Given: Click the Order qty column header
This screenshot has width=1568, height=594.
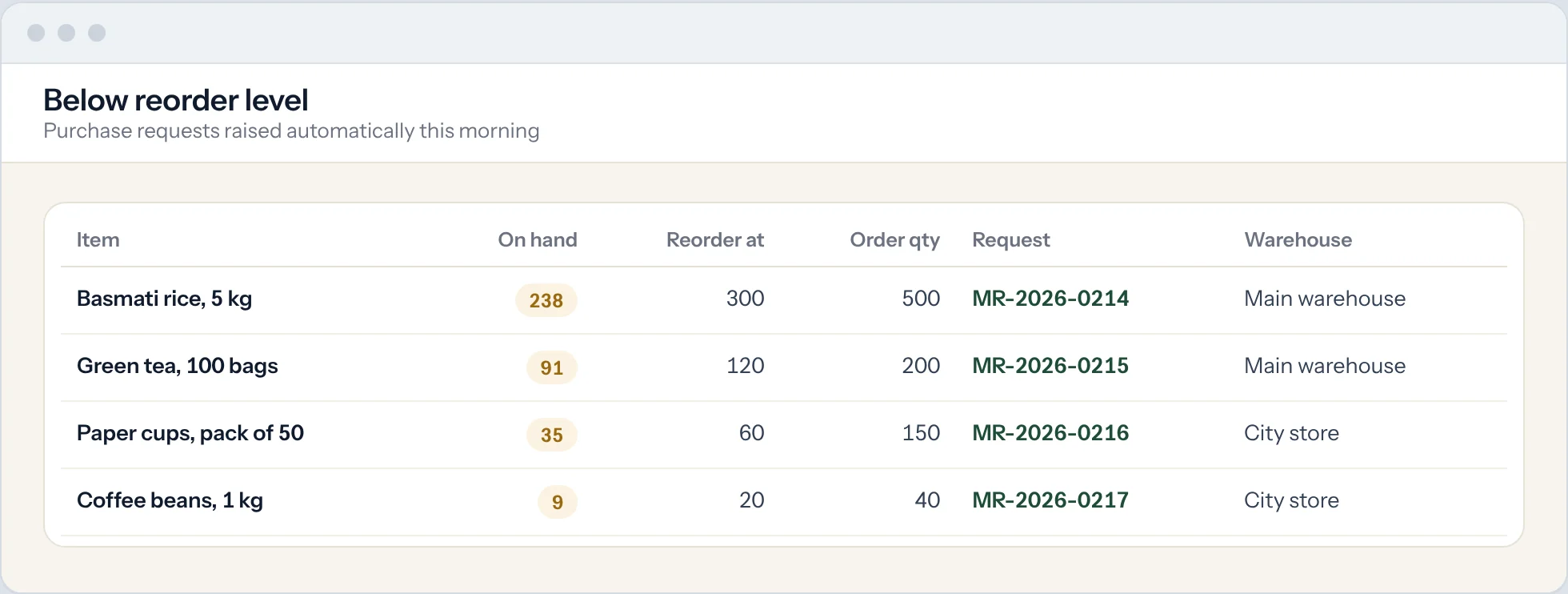Looking at the screenshot, I should point(894,240).
